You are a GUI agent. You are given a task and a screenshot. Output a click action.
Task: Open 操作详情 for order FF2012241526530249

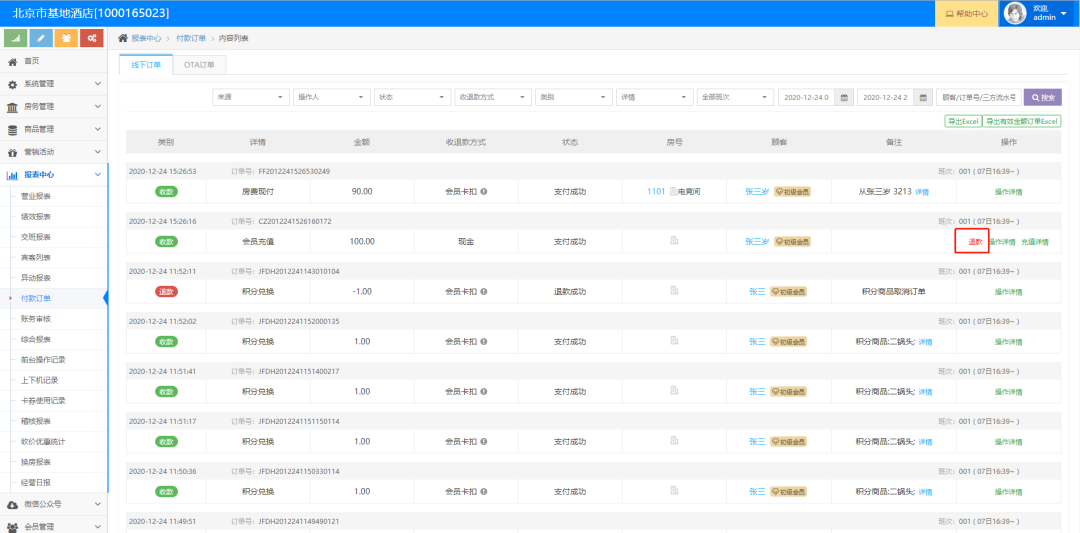click(1008, 192)
